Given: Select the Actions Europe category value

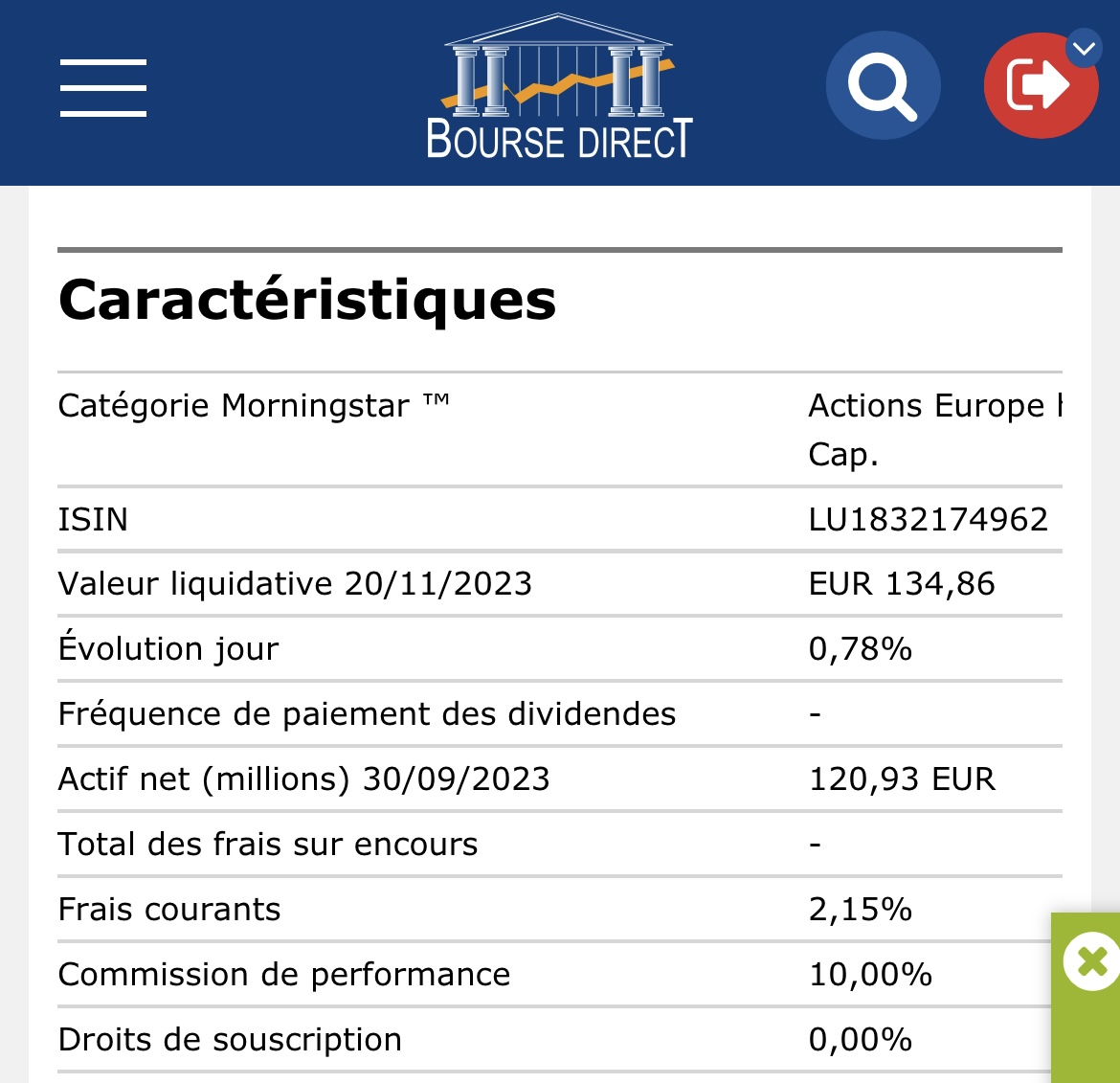Looking at the screenshot, I should [x=935, y=429].
